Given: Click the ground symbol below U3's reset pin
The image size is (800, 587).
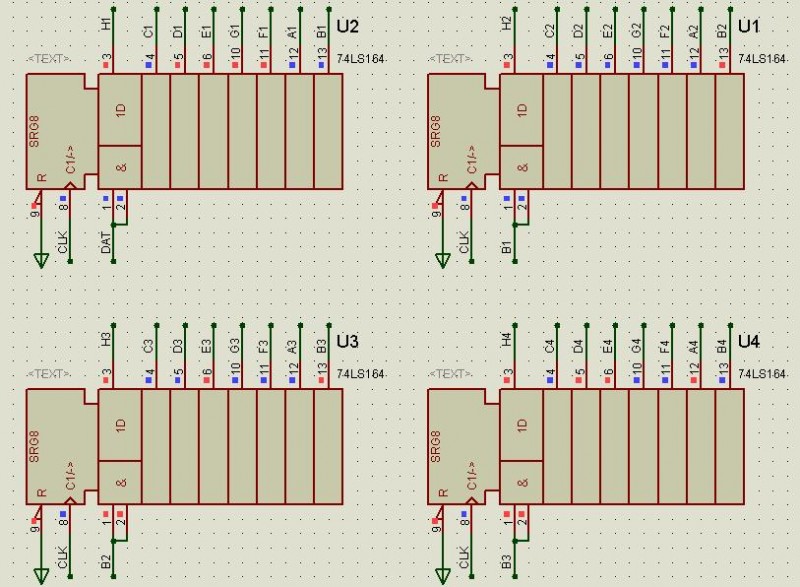Looking at the screenshot, I should pyautogui.click(x=40, y=575).
